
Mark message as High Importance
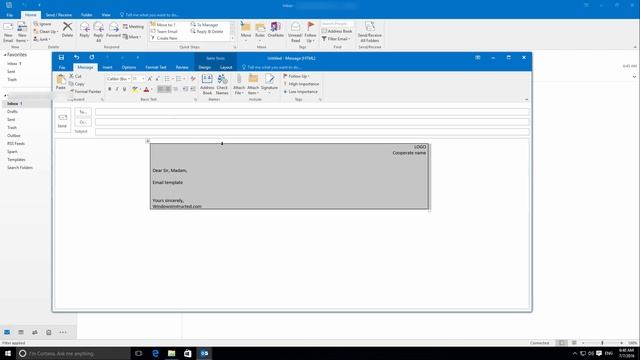pyautogui.click(x=301, y=84)
